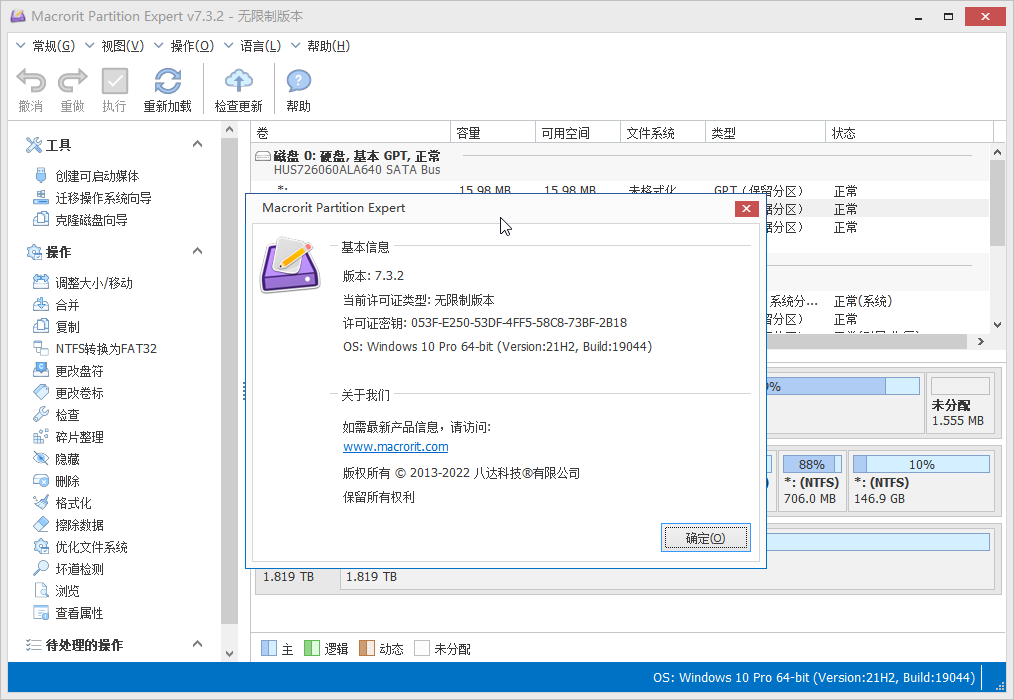The width and height of the screenshot is (1014, 700).
Task: Click the 动态 dynamic legend swatch
Action: tap(367, 648)
